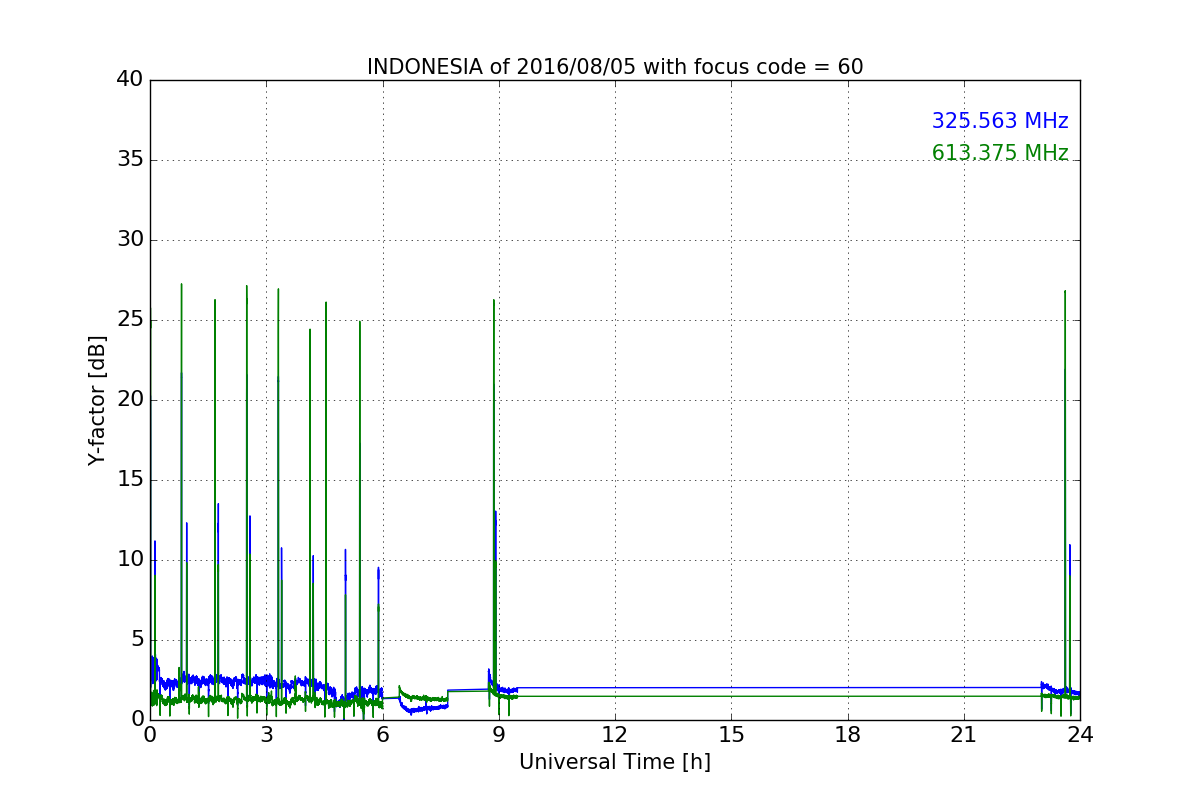Click x-axis tick label '24'
Viewport: 1200px width, 800px height.
coord(1080,735)
